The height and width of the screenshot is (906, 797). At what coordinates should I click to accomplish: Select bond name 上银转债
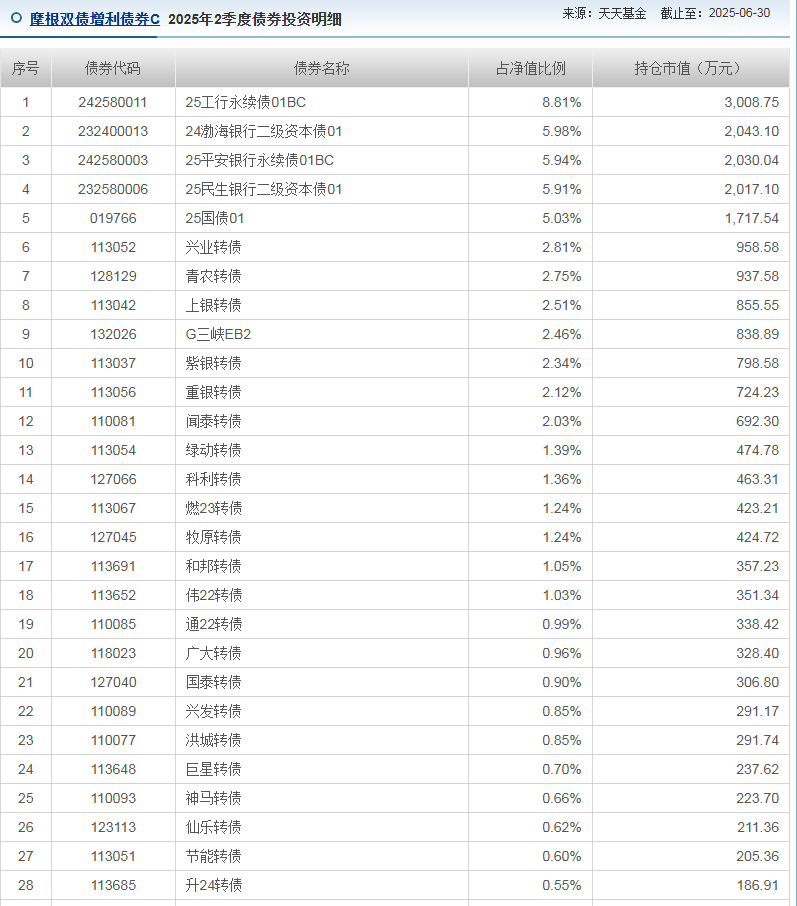click(213, 305)
